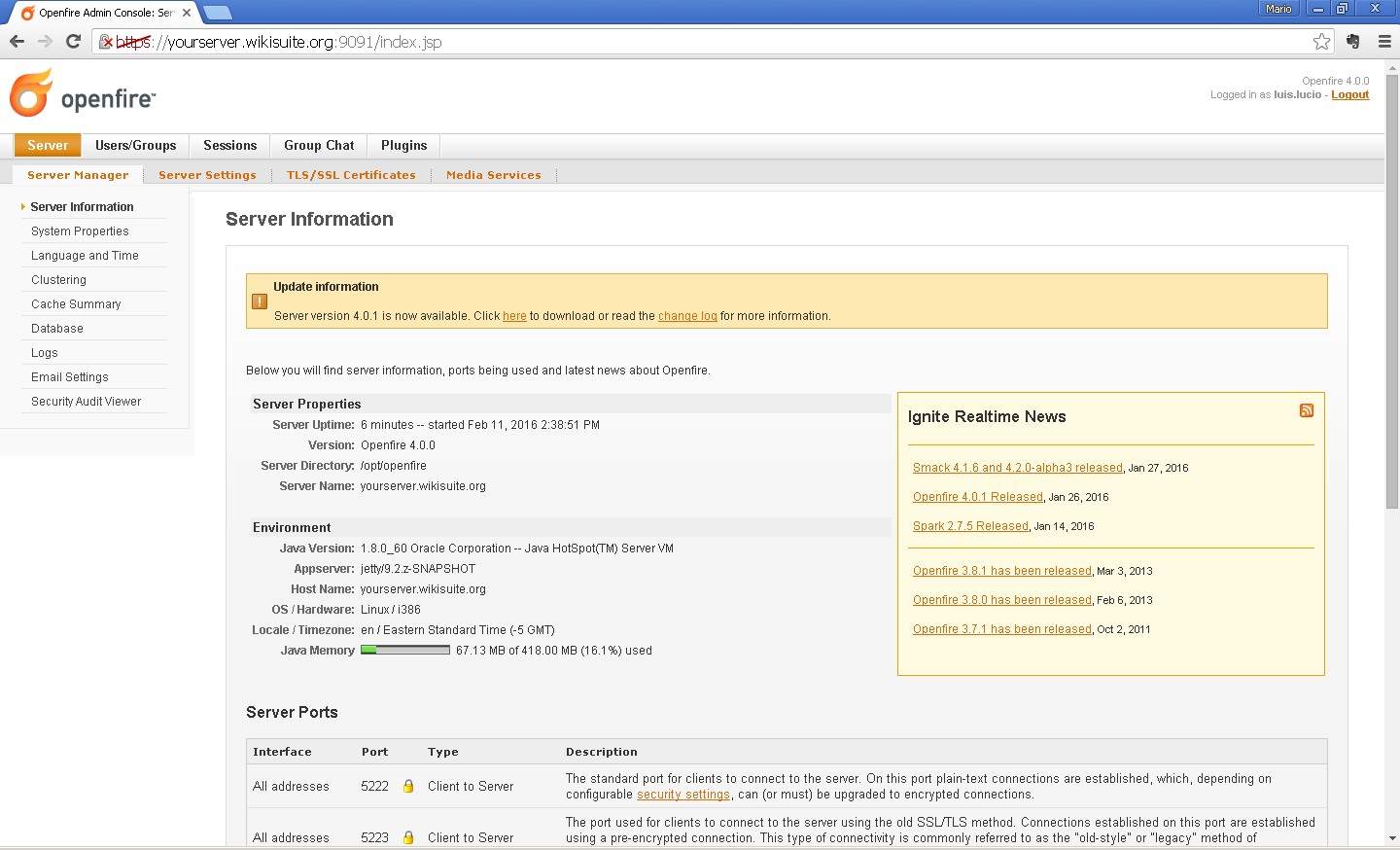Click the update warning exclamation icon
The height and width of the screenshot is (850, 1400).
pos(260,301)
